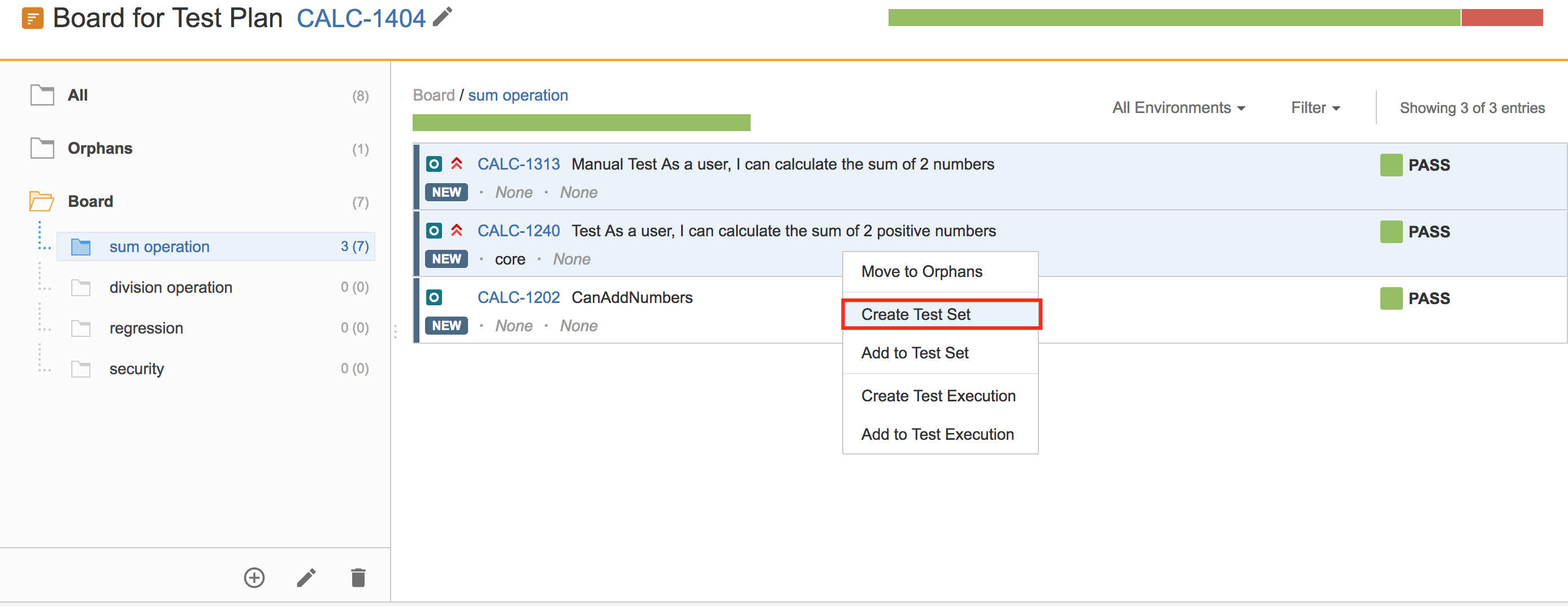1568x606 pixels.
Task: Click test type icon for CALC-1202
Action: pos(434,297)
